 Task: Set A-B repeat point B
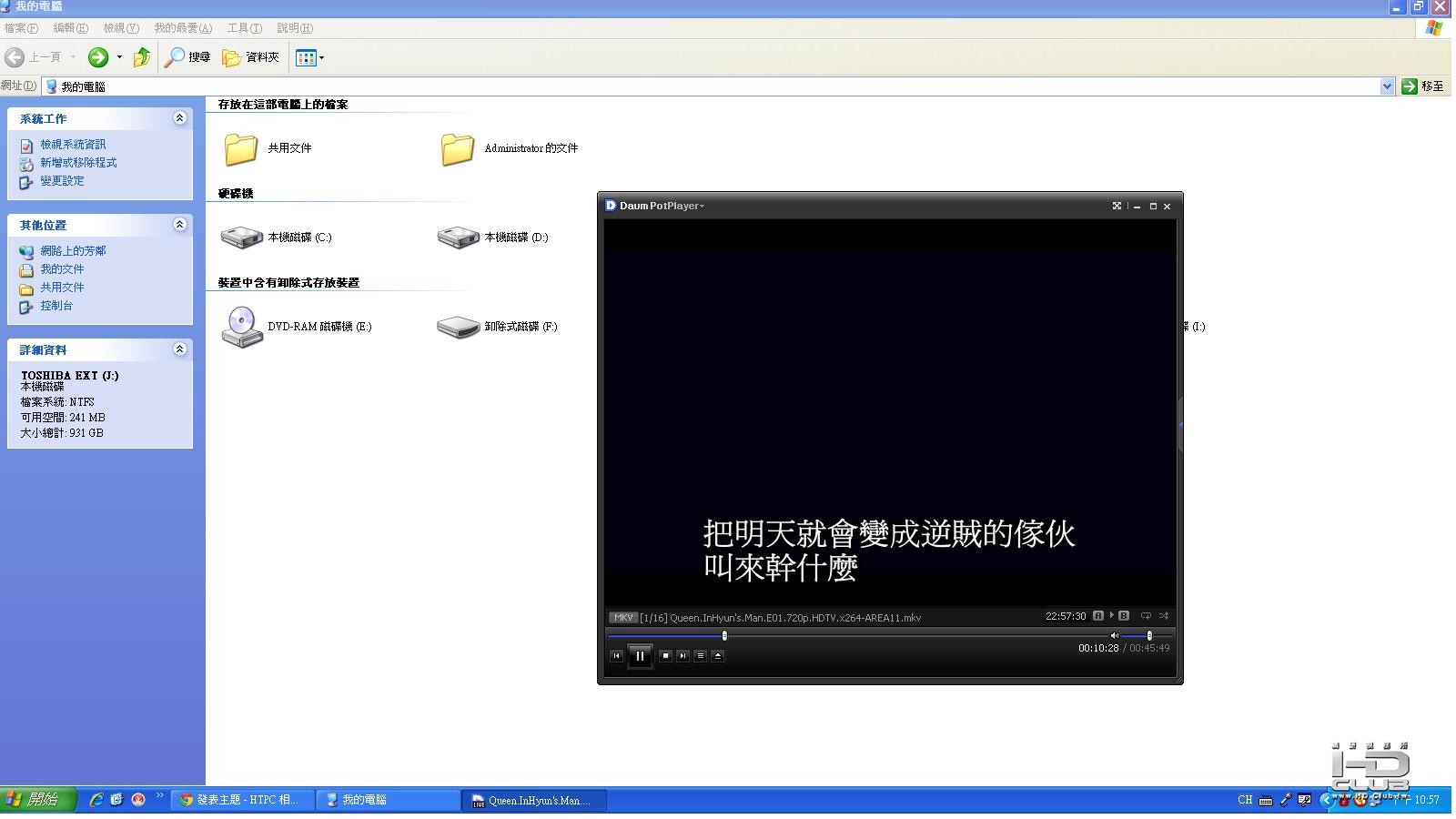coord(1124,616)
